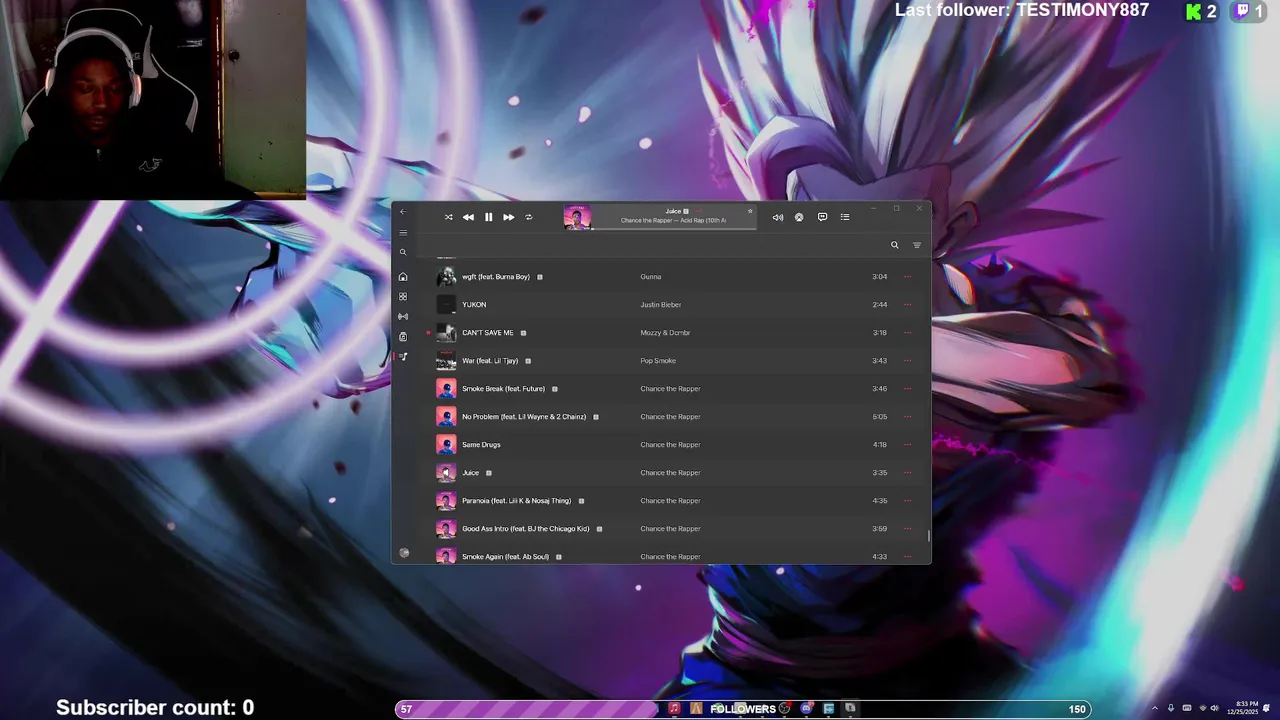Screen dimensions: 1280x720
Task: Open Radio in the sidebar
Action: tap(403, 317)
